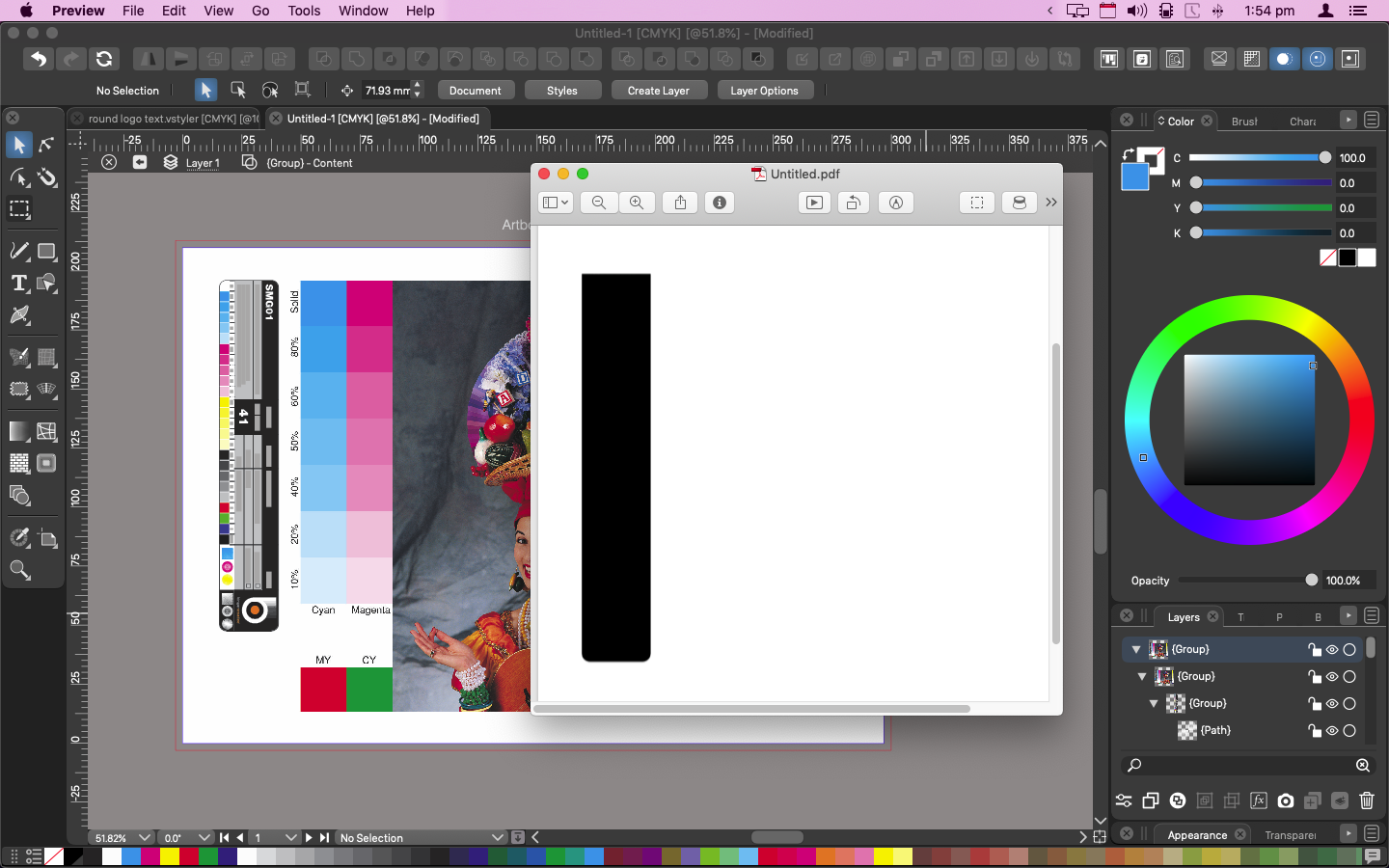This screenshot has height=868, width=1389.
Task: Open the markup tool in PDF preview
Action: pyautogui.click(x=895, y=203)
